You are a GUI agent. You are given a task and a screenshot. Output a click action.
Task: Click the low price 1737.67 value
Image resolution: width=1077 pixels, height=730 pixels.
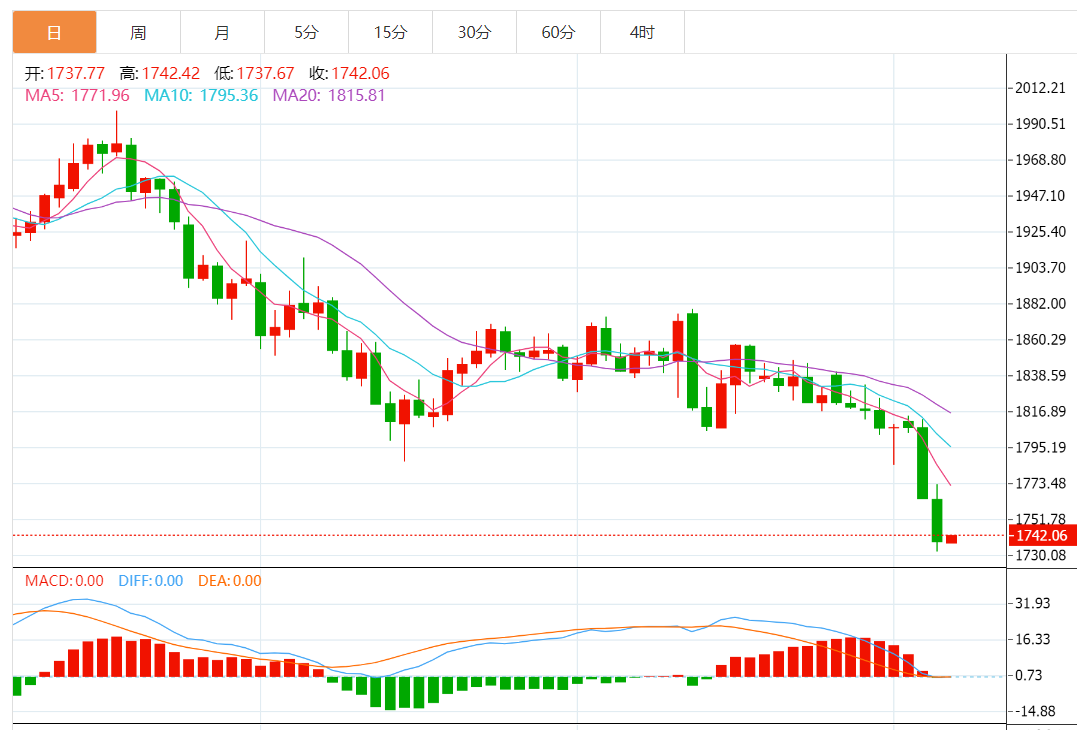(265, 73)
